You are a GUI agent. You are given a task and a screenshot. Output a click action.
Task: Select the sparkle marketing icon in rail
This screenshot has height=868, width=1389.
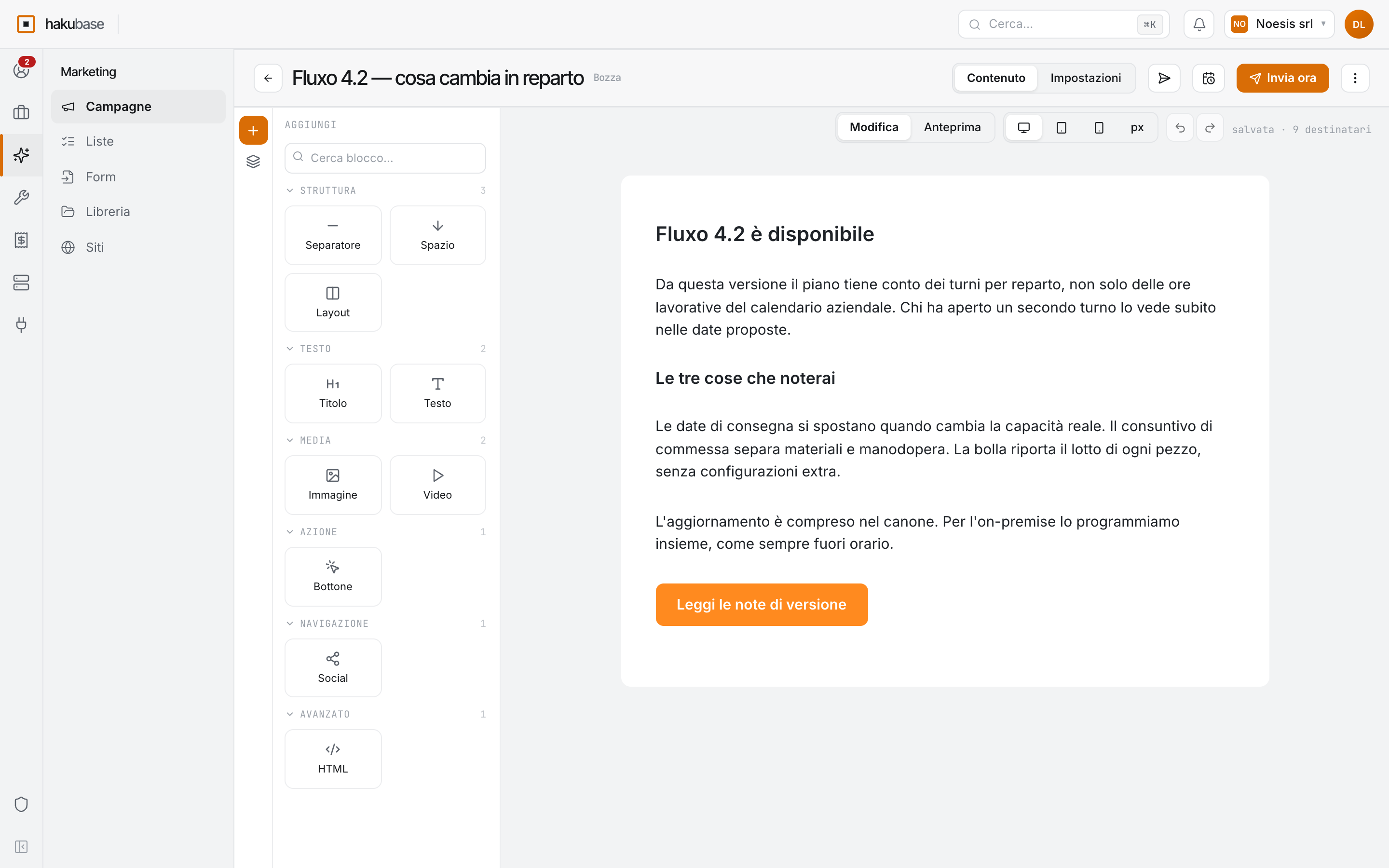click(21, 155)
